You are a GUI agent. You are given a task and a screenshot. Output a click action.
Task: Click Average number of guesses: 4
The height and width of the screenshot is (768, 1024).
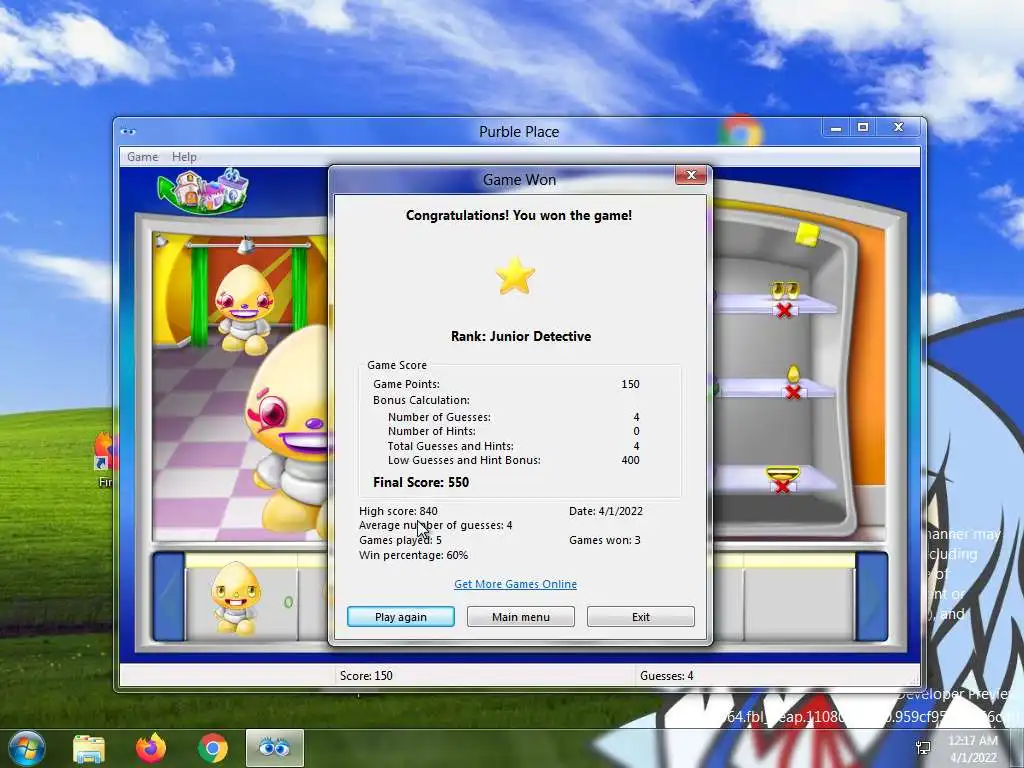click(436, 525)
